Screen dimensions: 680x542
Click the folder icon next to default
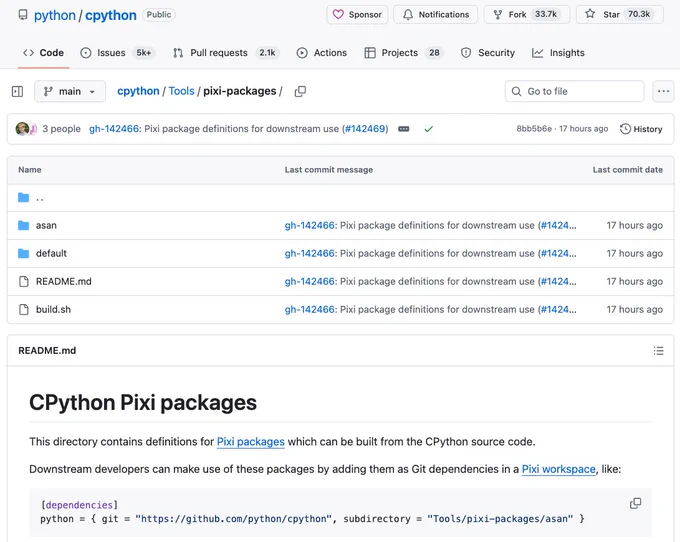tap(23, 253)
